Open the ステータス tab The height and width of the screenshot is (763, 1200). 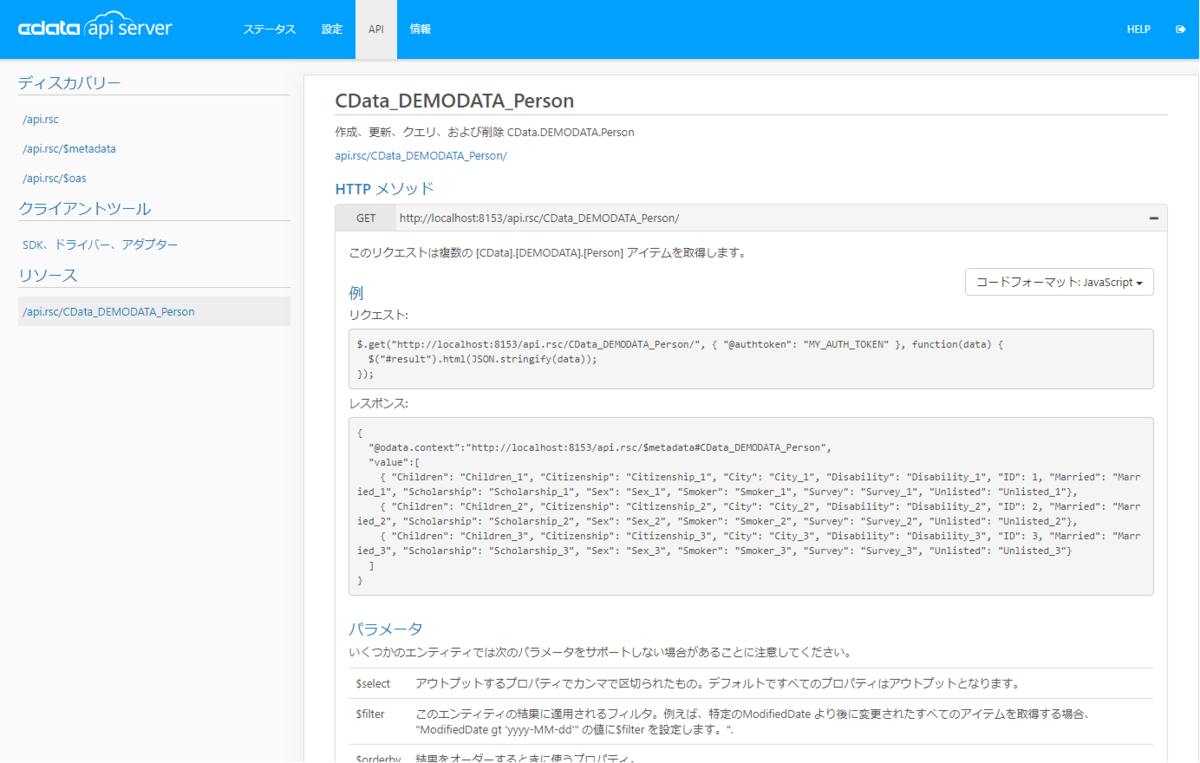click(x=269, y=29)
